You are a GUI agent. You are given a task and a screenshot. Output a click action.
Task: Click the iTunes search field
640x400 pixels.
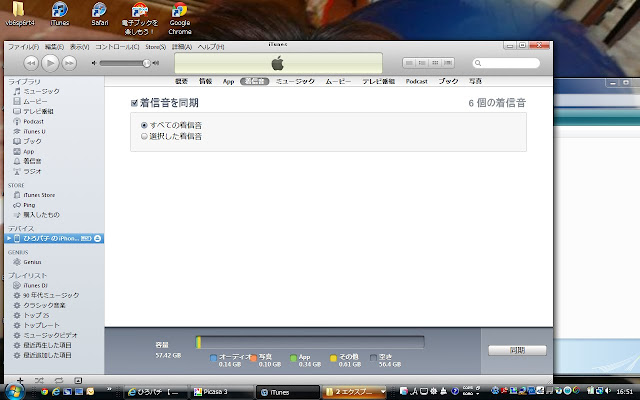tap(506, 63)
